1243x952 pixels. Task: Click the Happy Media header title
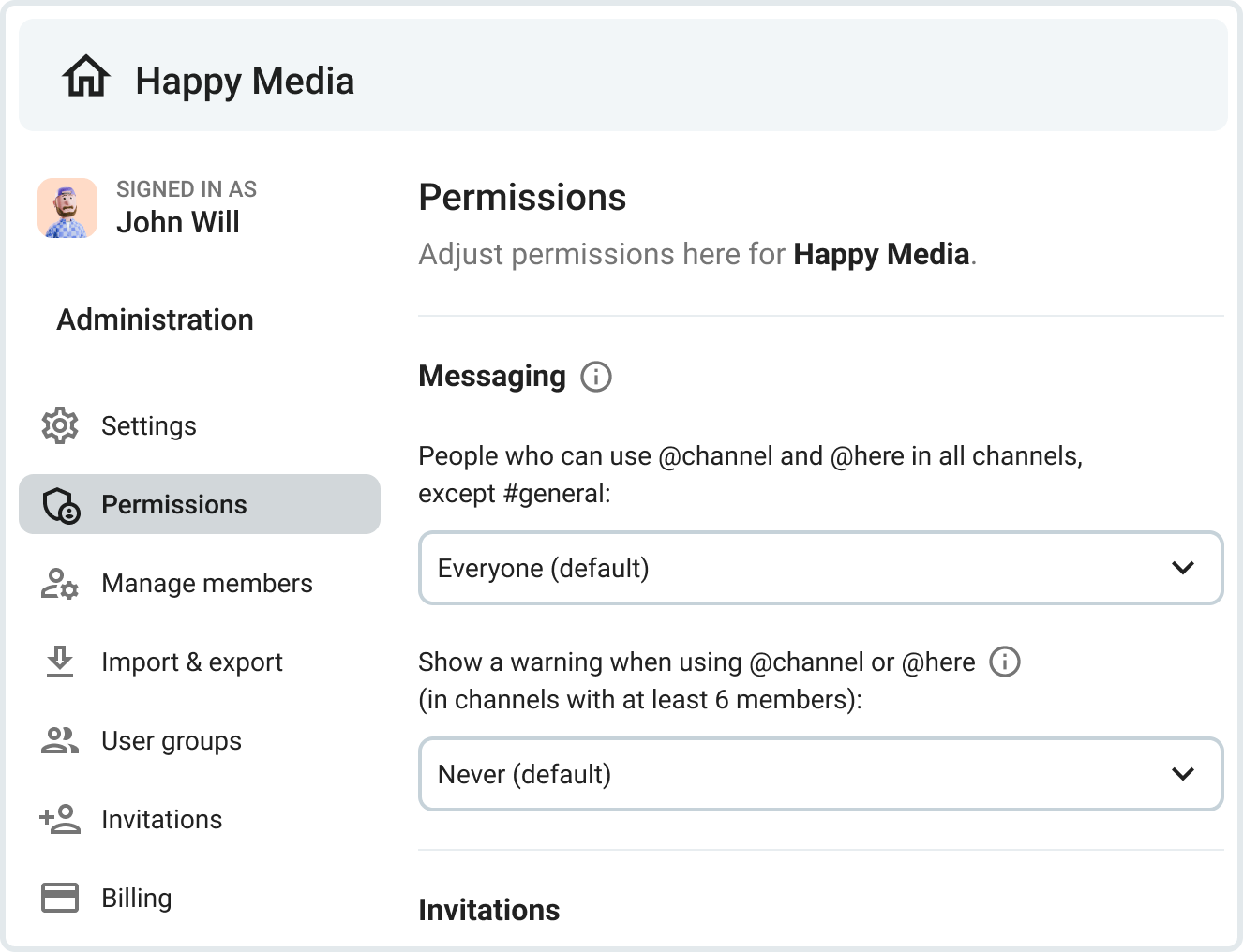245,82
